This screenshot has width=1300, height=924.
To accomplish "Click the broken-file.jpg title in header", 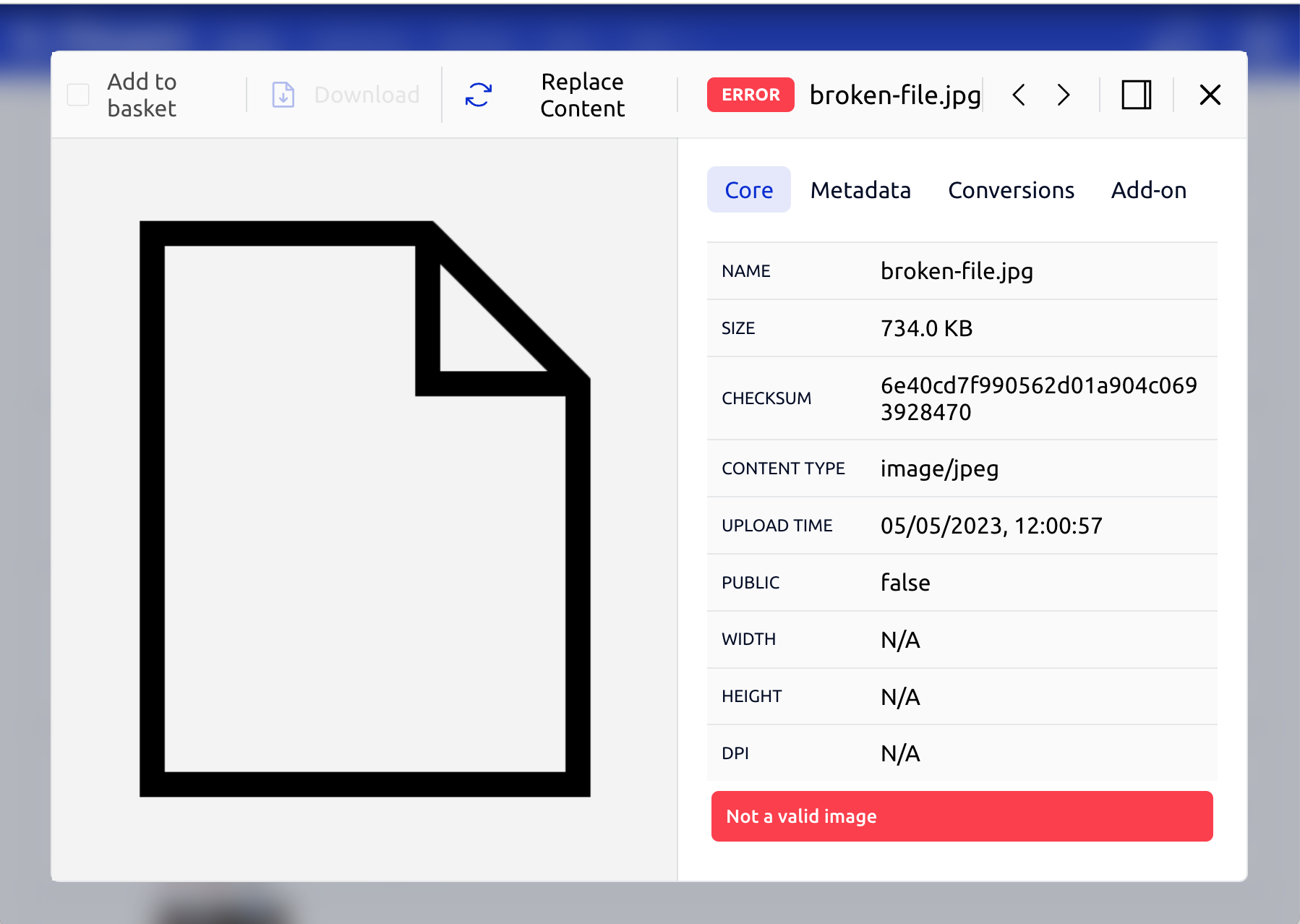I will tap(894, 95).
